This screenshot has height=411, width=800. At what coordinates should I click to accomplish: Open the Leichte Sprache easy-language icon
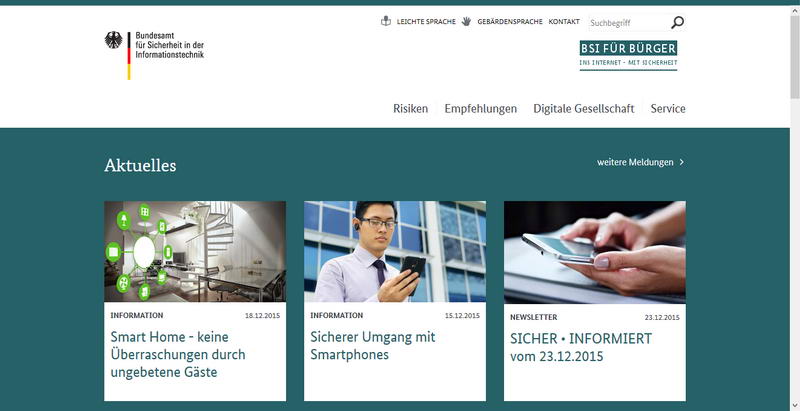386,21
